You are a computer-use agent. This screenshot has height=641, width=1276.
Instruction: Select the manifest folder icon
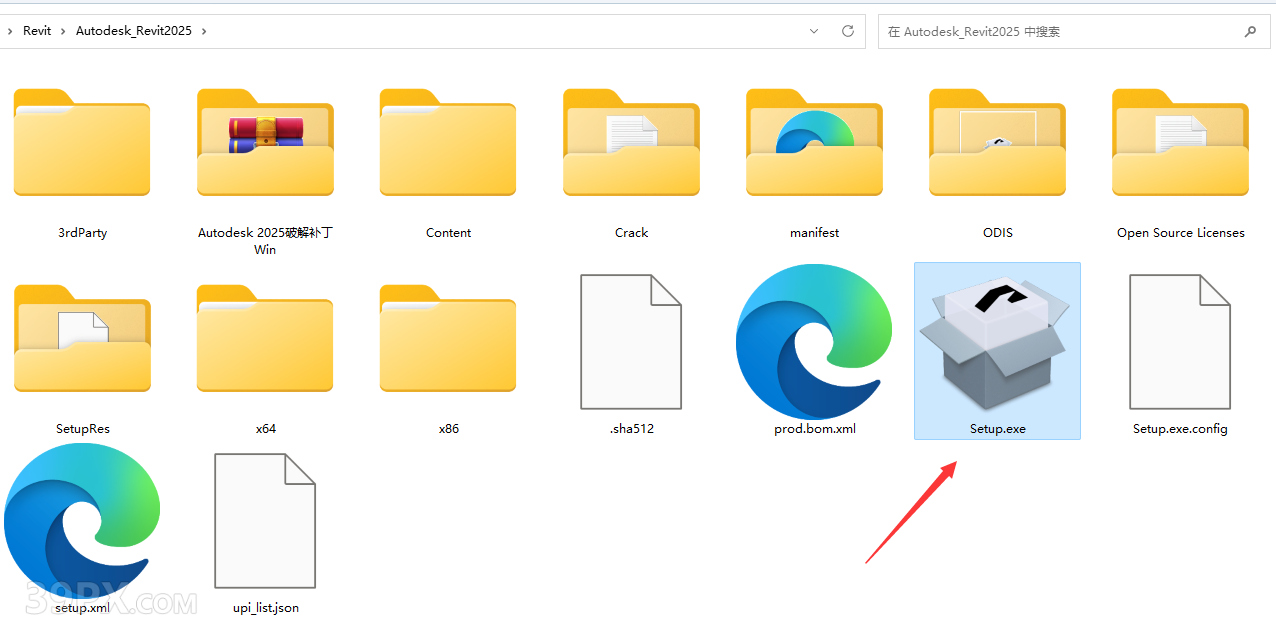click(x=814, y=143)
